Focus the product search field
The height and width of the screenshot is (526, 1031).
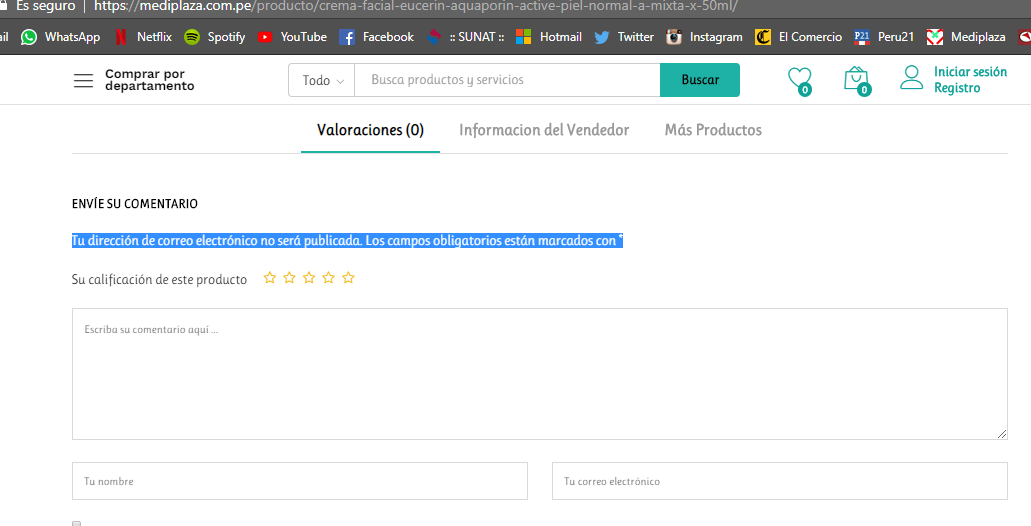[x=508, y=80]
